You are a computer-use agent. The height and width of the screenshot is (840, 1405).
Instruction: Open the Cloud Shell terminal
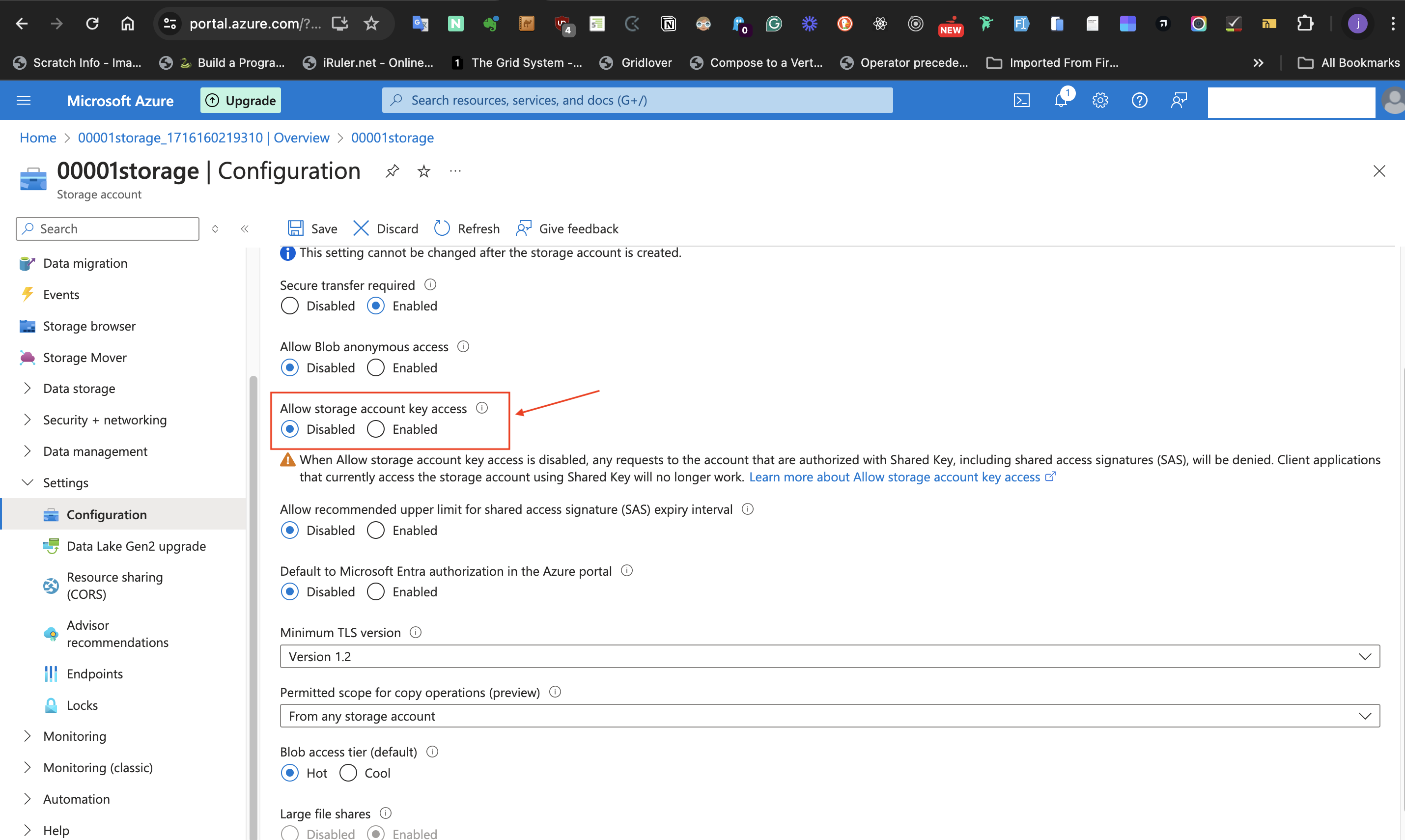1022,100
